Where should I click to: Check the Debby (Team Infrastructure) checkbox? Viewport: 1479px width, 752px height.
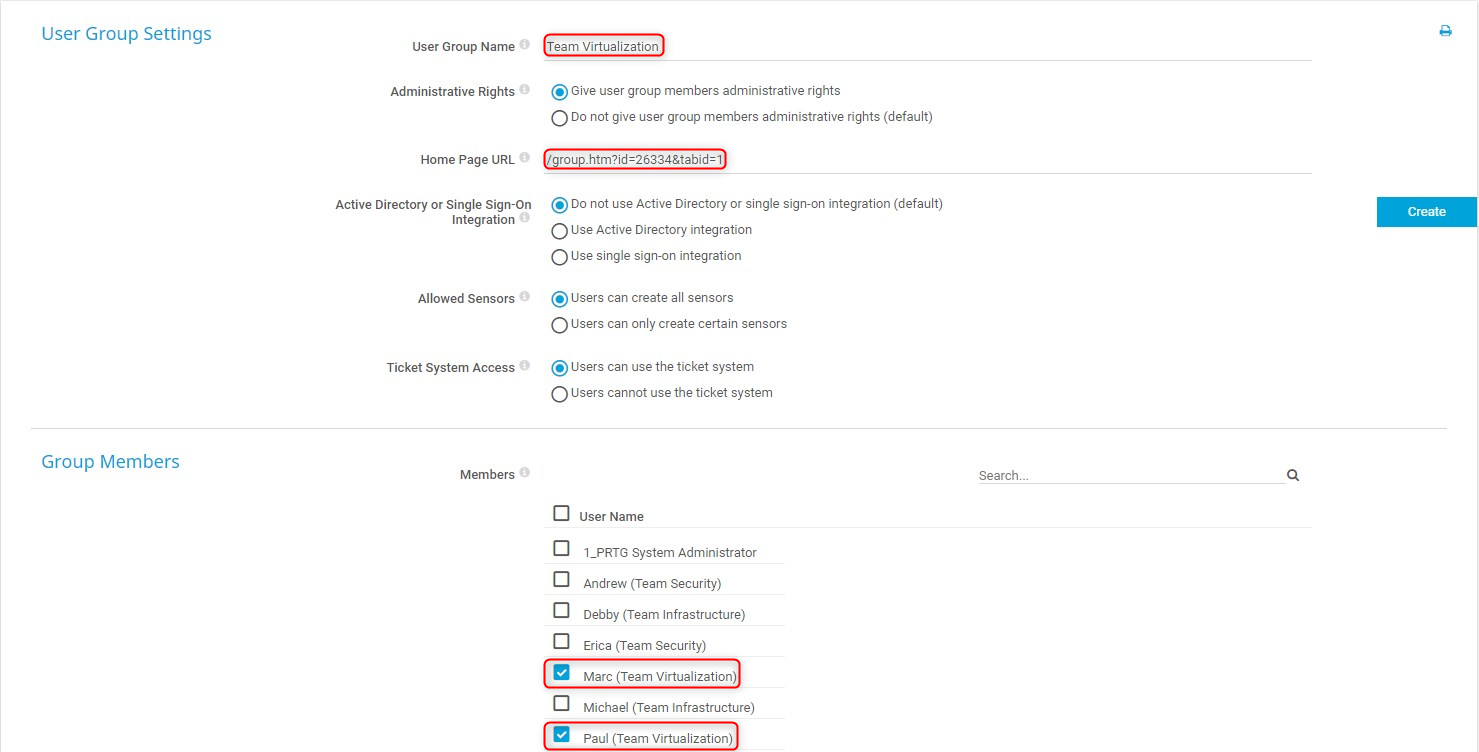tap(562, 611)
